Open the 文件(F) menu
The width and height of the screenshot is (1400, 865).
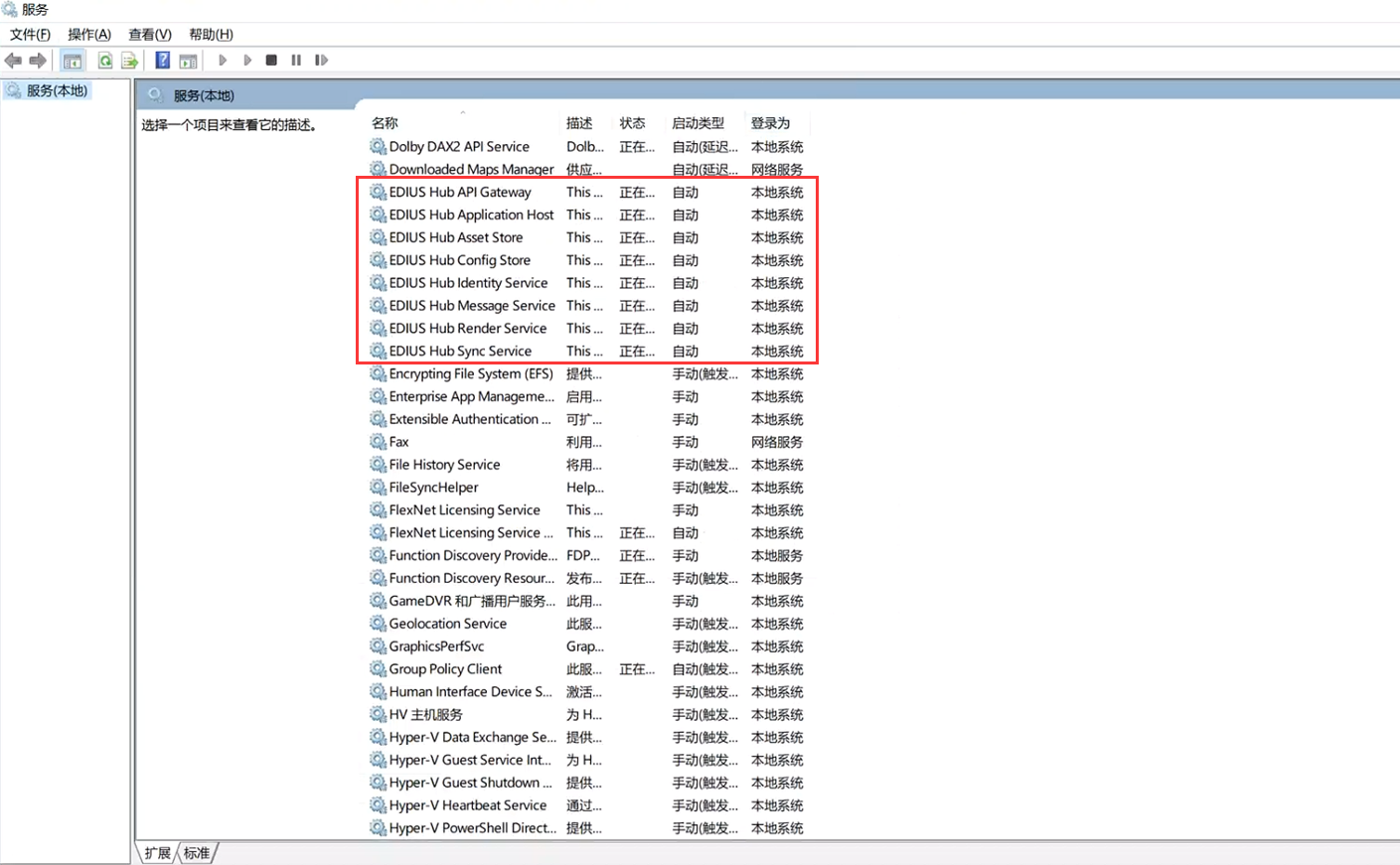(30, 35)
